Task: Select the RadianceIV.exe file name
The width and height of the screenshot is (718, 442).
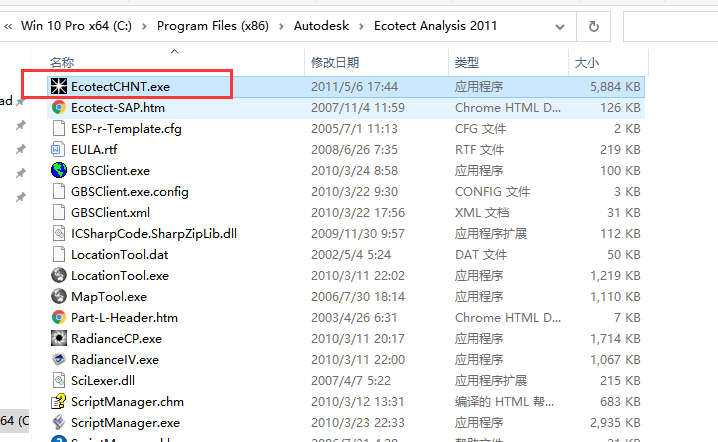Action: tap(115, 360)
